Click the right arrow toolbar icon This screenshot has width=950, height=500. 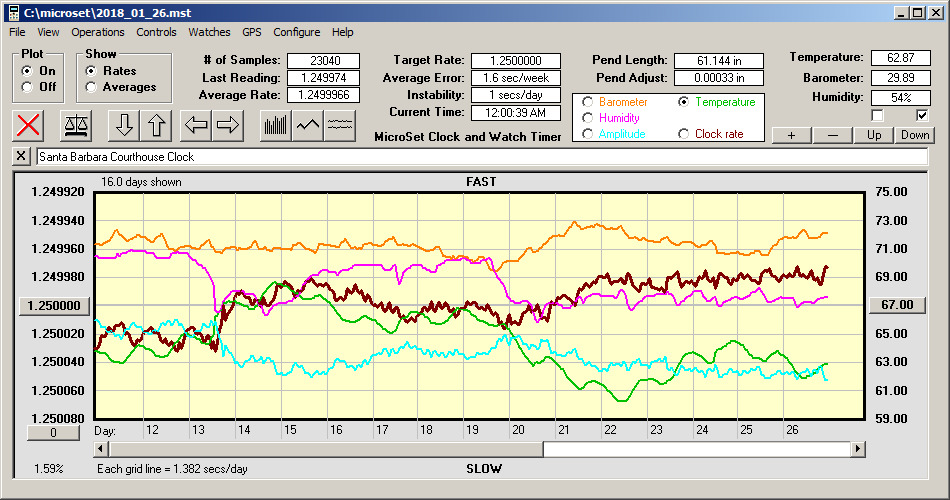point(228,125)
